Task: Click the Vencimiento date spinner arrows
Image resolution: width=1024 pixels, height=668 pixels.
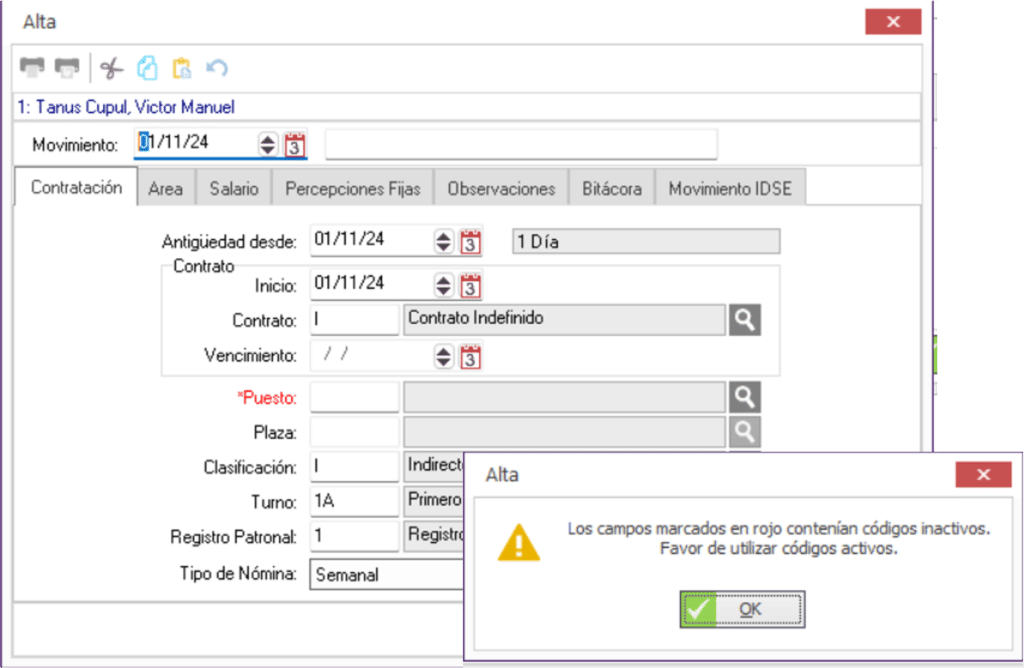Action: point(444,356)
